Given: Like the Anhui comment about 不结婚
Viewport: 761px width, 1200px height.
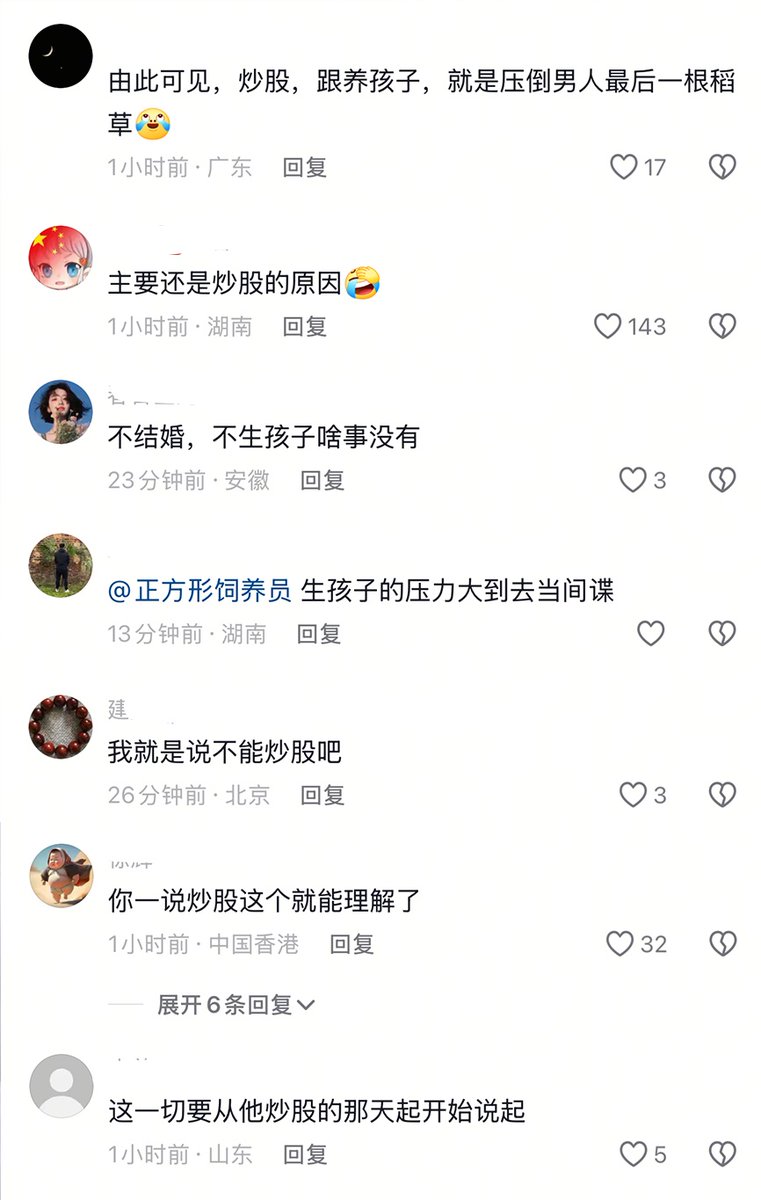Looking at the screenshot, I should pyautogui.click(x=633, y=480).
